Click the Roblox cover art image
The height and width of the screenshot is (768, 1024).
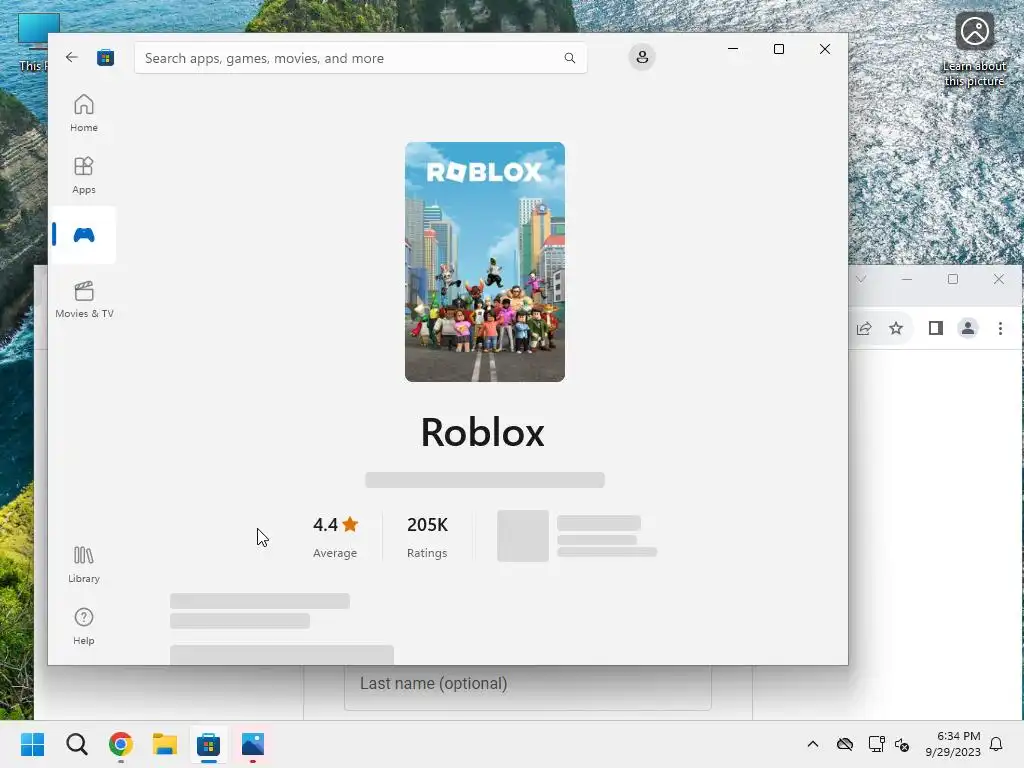[x=485, y=262]
